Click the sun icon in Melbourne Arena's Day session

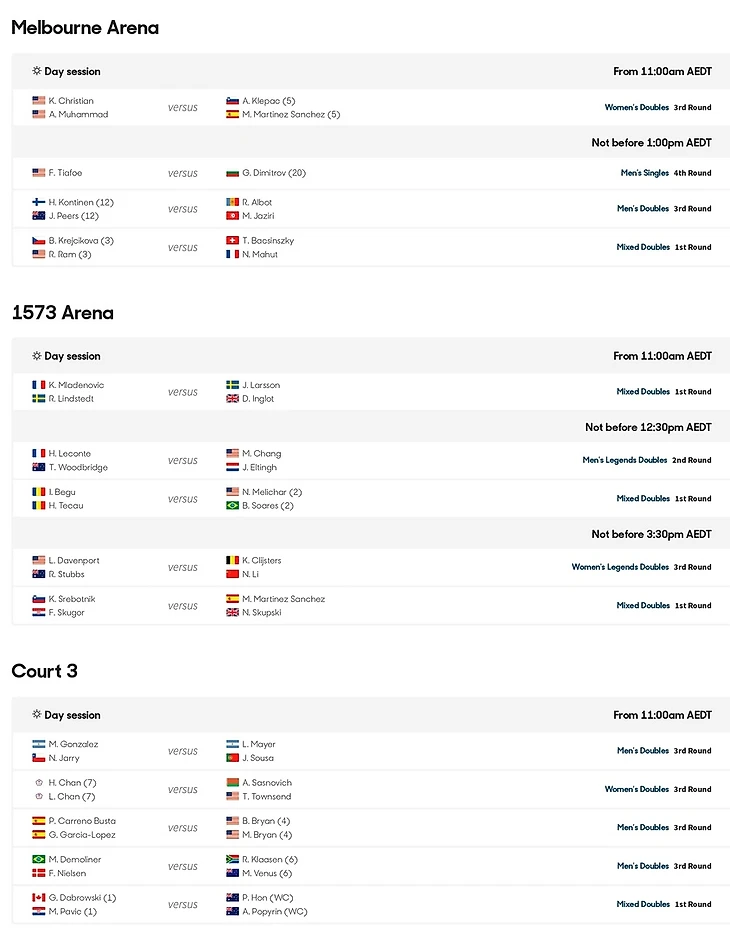pos(37,72)
